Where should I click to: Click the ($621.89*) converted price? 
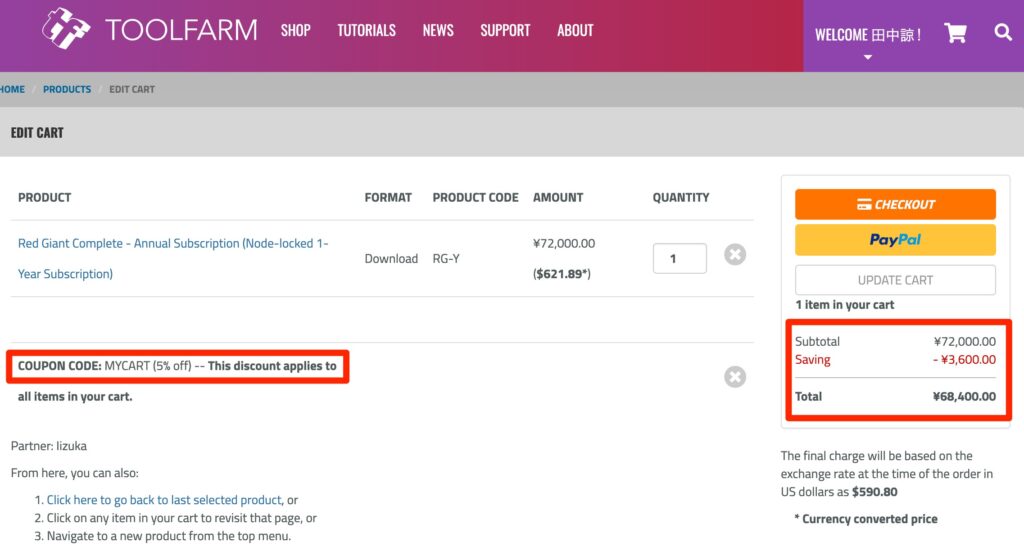point(562,274)
